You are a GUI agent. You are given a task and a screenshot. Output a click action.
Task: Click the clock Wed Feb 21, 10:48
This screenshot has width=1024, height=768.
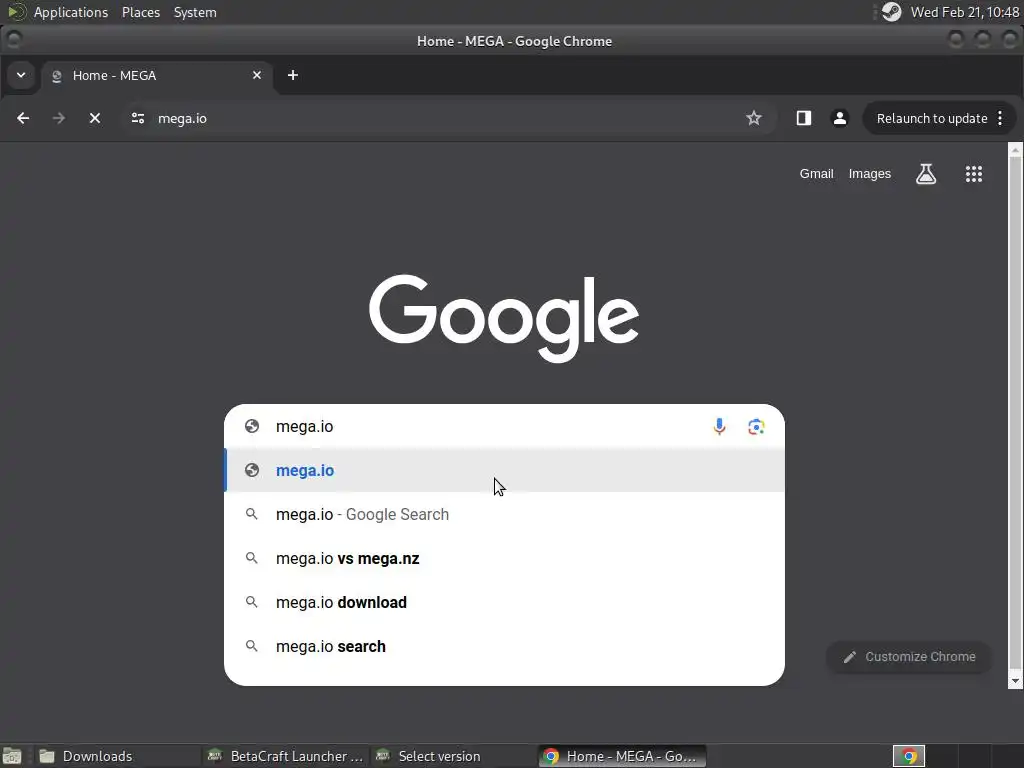pos(965,12)
